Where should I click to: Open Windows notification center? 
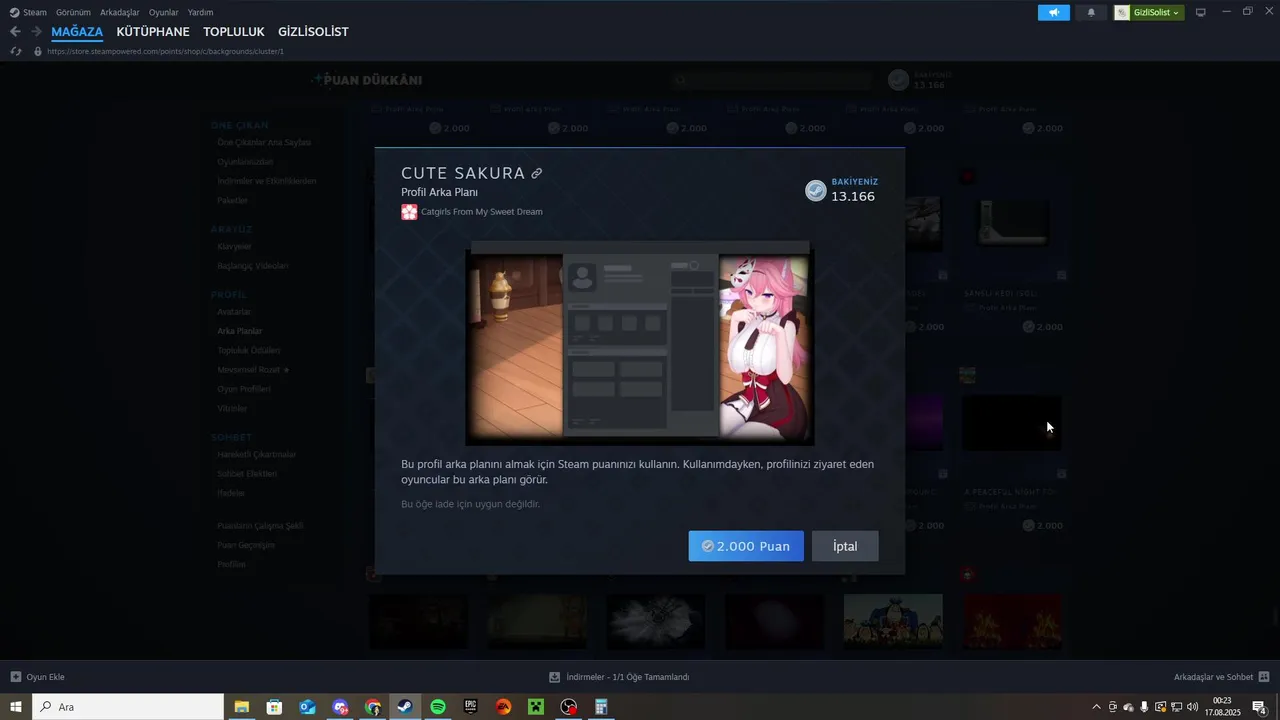(x=1260, y=707)
